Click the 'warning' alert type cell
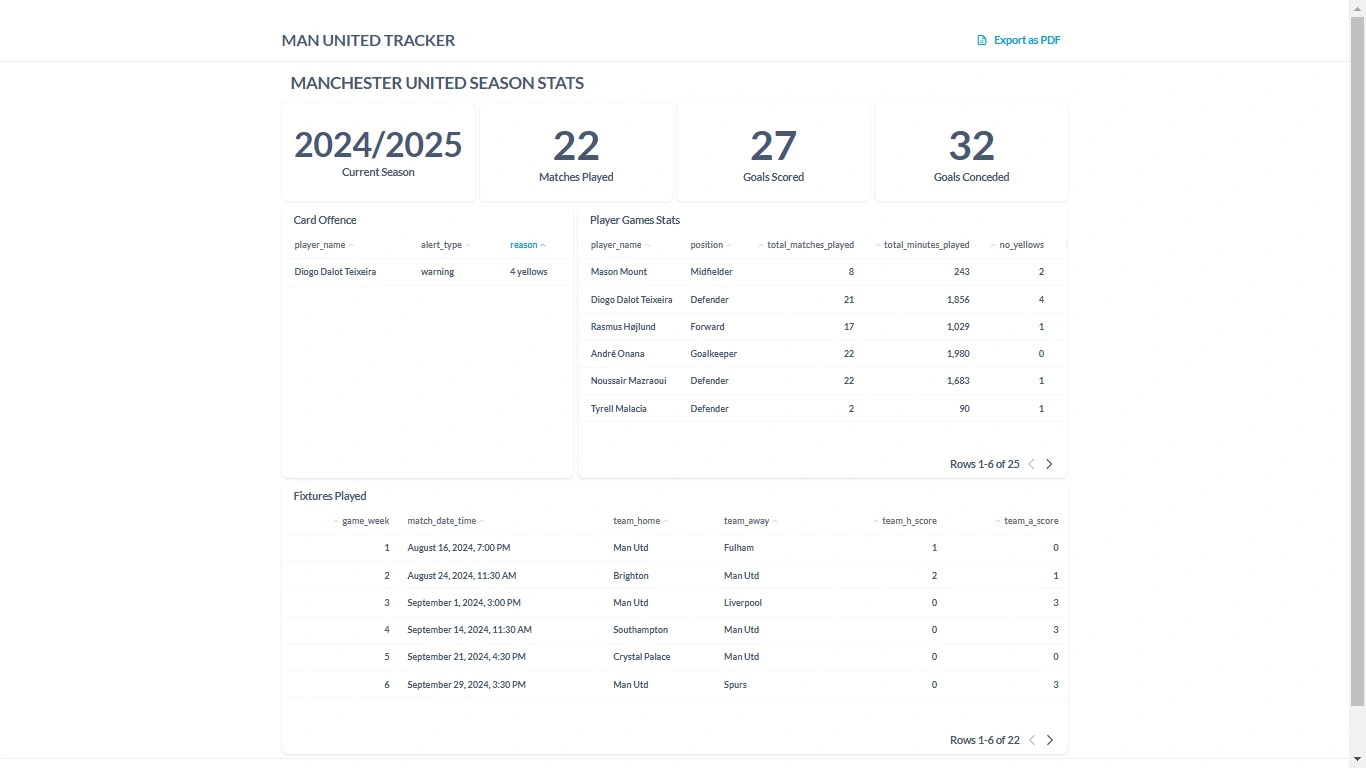 [438, 272]
